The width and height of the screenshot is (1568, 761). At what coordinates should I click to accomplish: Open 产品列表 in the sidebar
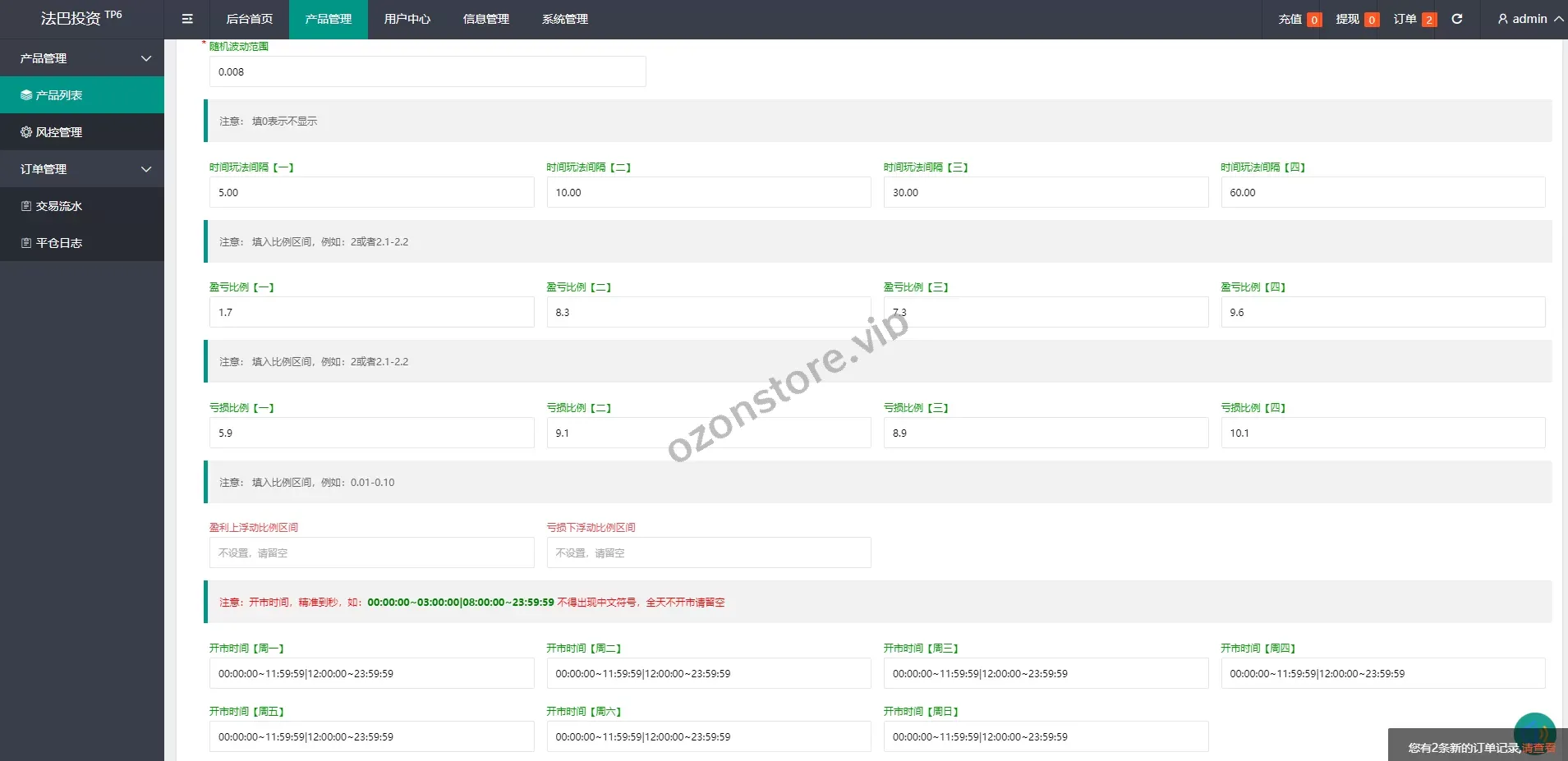pyautogui.click(x=82, y=95)
